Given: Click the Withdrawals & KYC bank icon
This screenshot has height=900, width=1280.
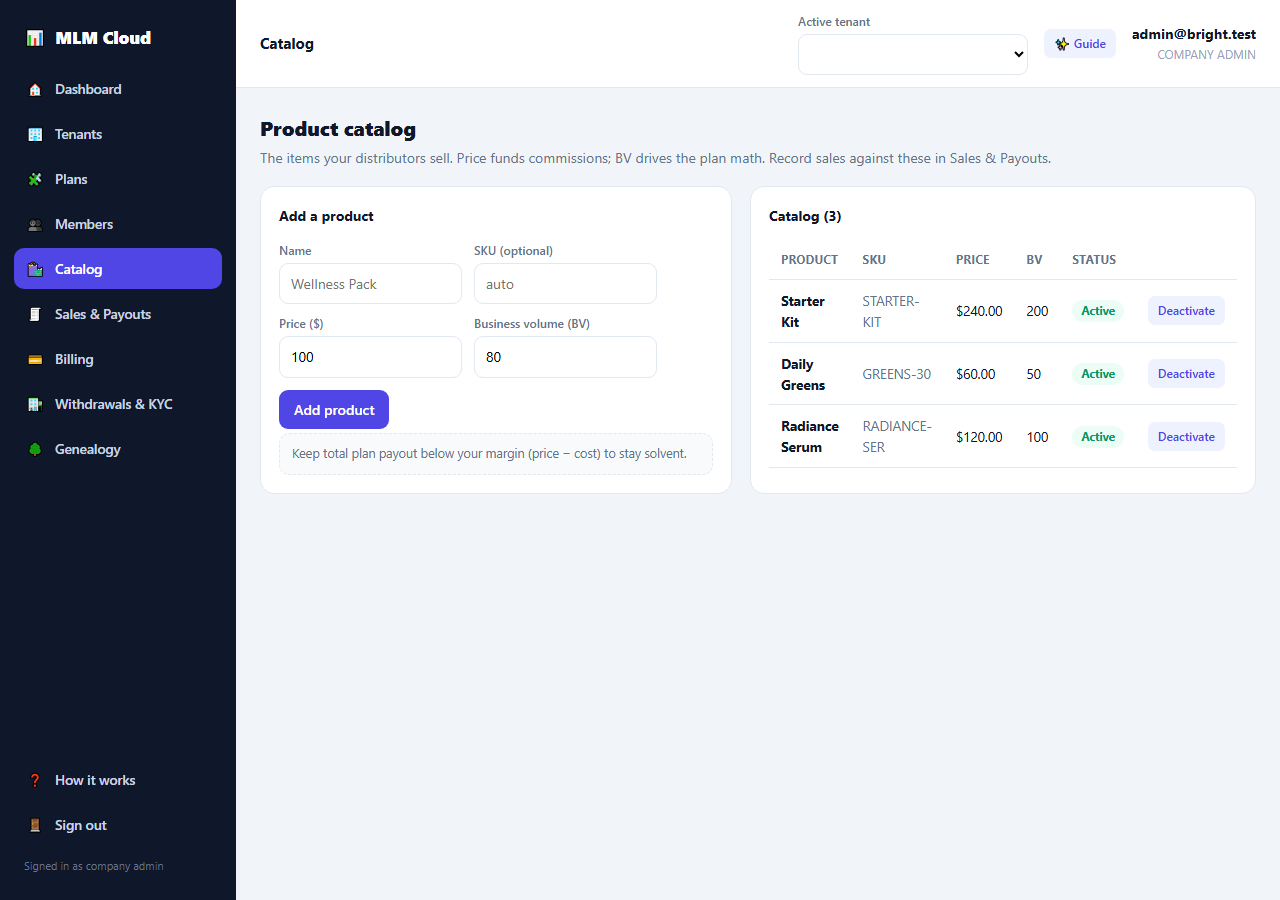Looking at the screenshot, I should pyautogui.click(x=35, y=404).
